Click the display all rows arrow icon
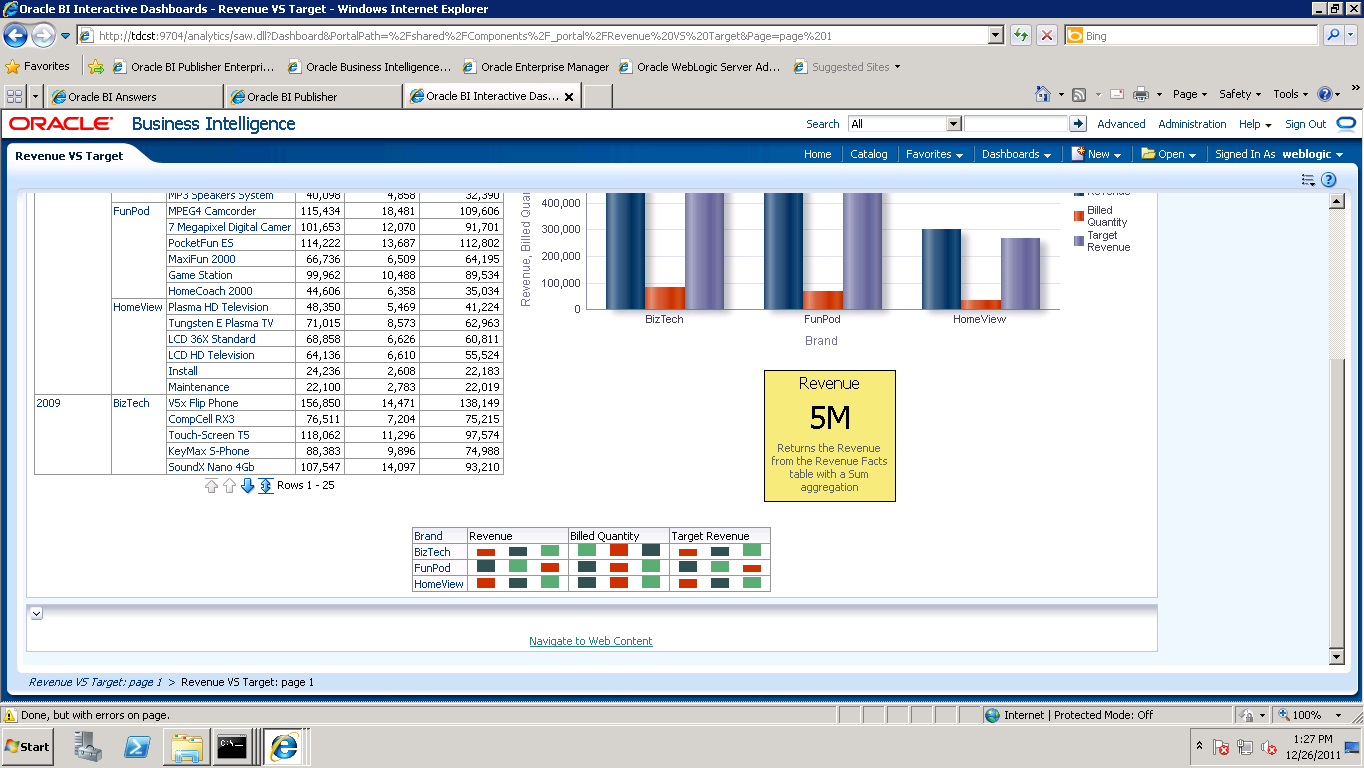 pos(265,487)
